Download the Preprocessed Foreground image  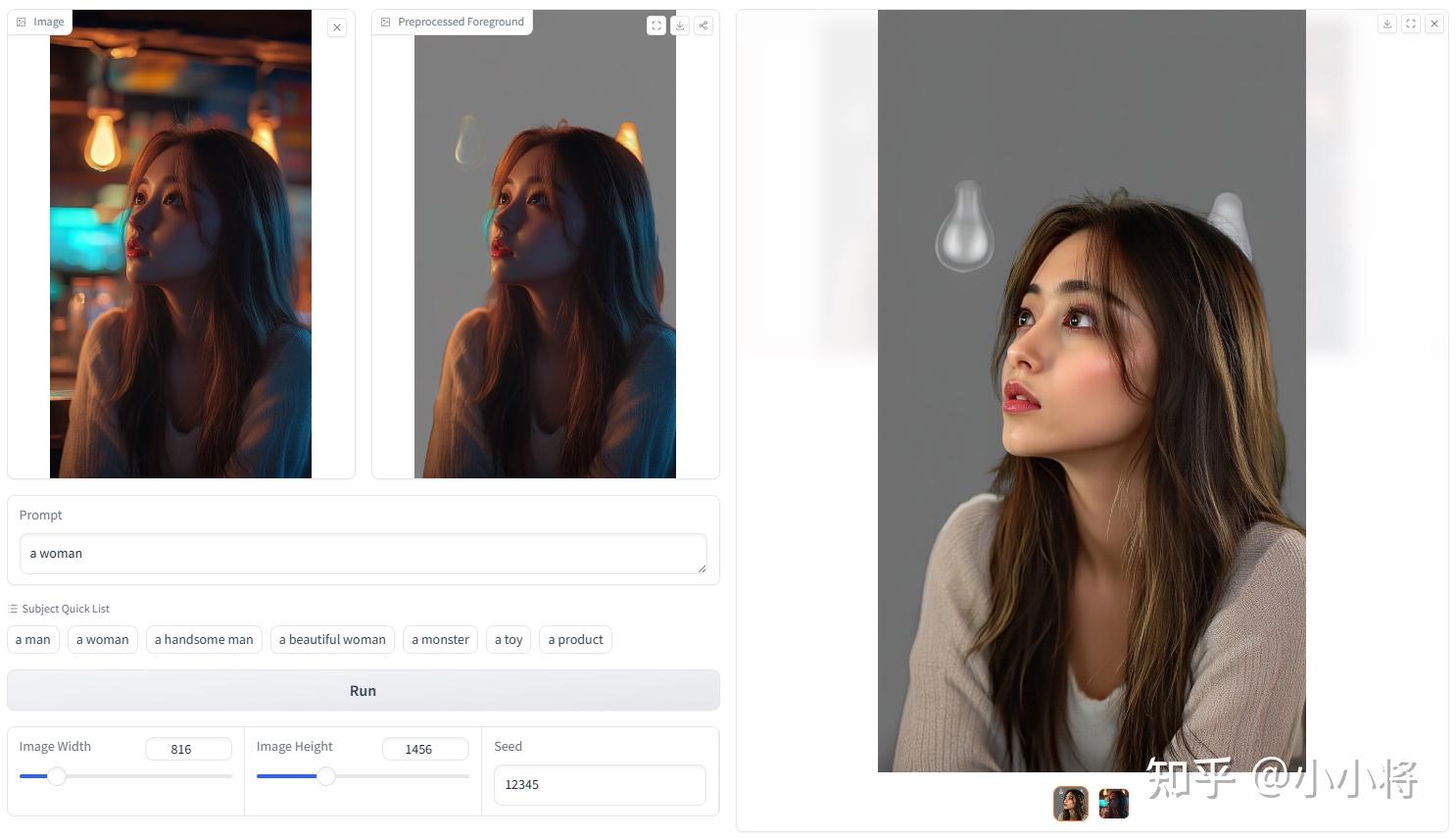pos(680,25)
